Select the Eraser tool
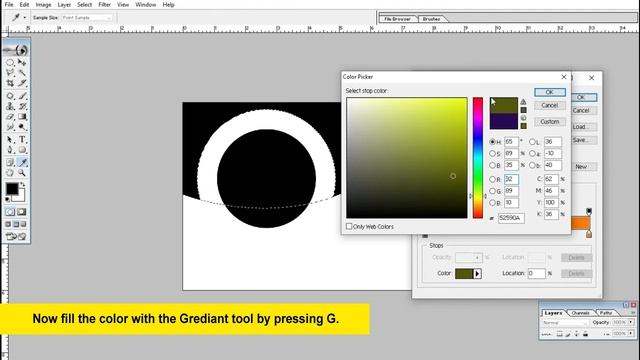The width and height of the screenshot is (640, 360). [x=10, y=117]
